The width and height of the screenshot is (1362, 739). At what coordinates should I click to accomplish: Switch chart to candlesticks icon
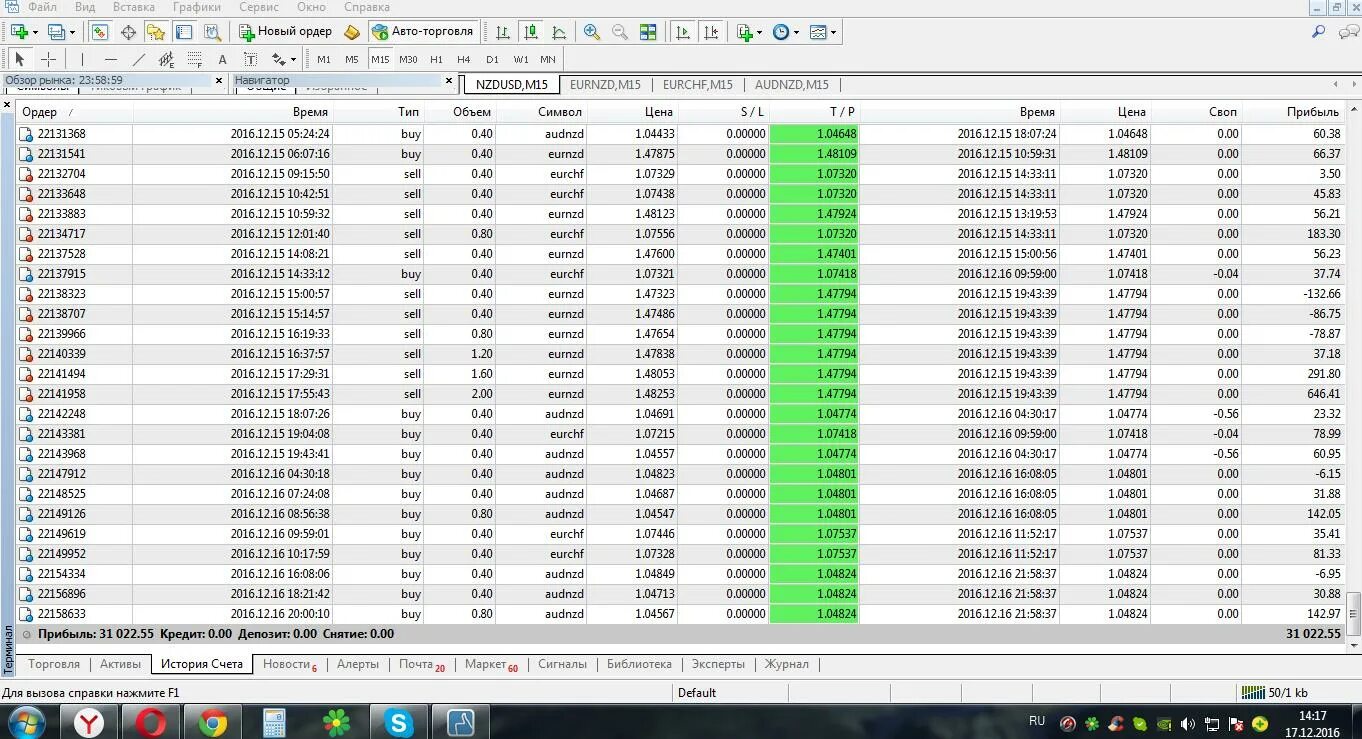pos(531,32)
